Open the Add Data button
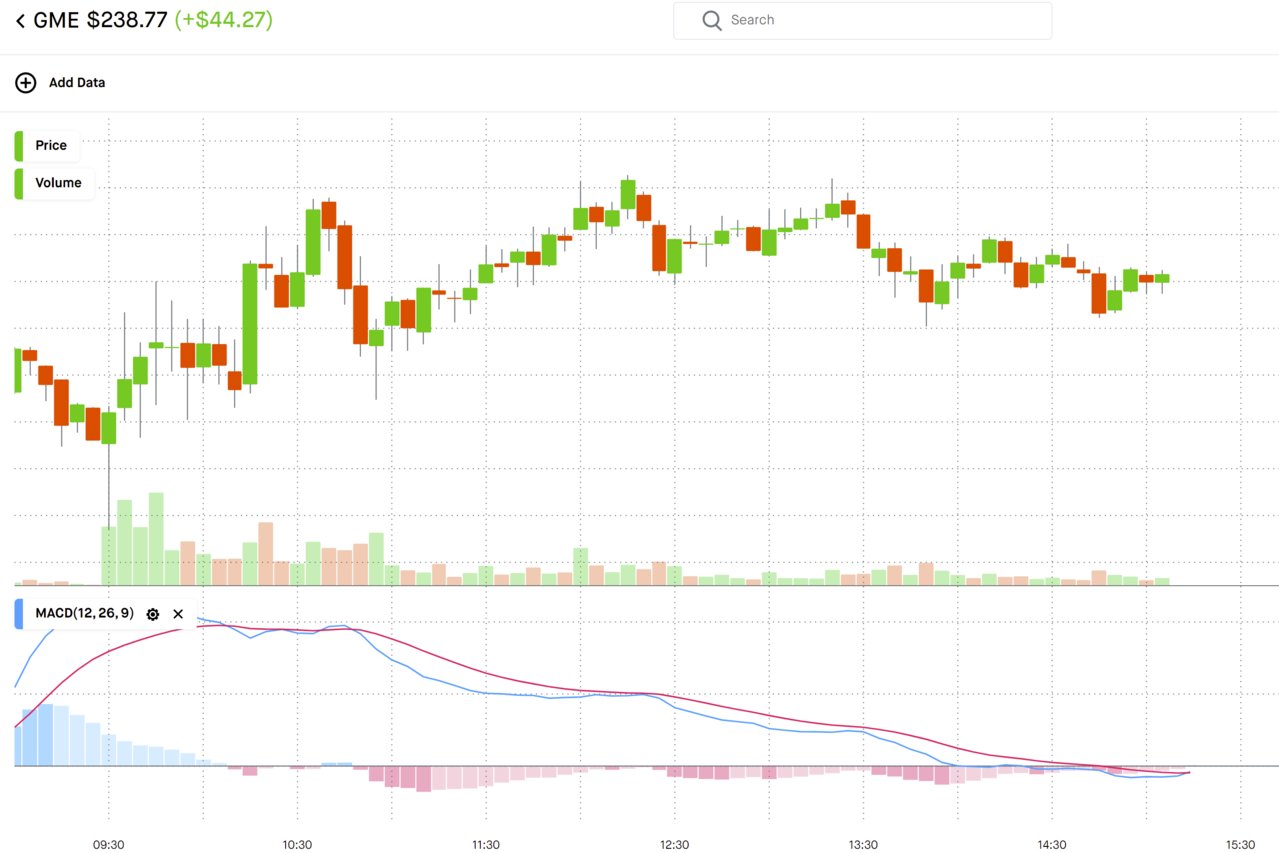 coord(60,83)
